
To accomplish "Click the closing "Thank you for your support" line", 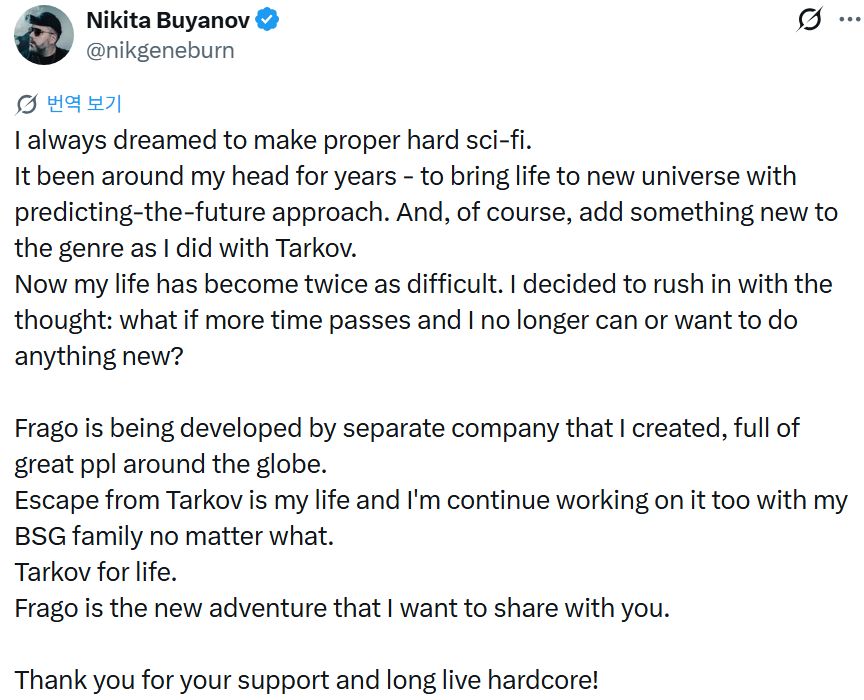I will [x=306, y=680].
